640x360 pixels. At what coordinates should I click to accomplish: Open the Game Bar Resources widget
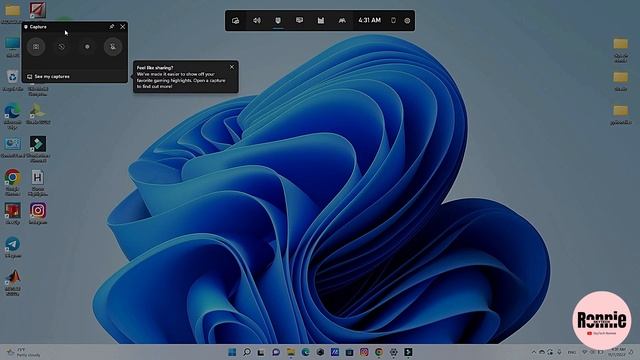tap(321, 20)
